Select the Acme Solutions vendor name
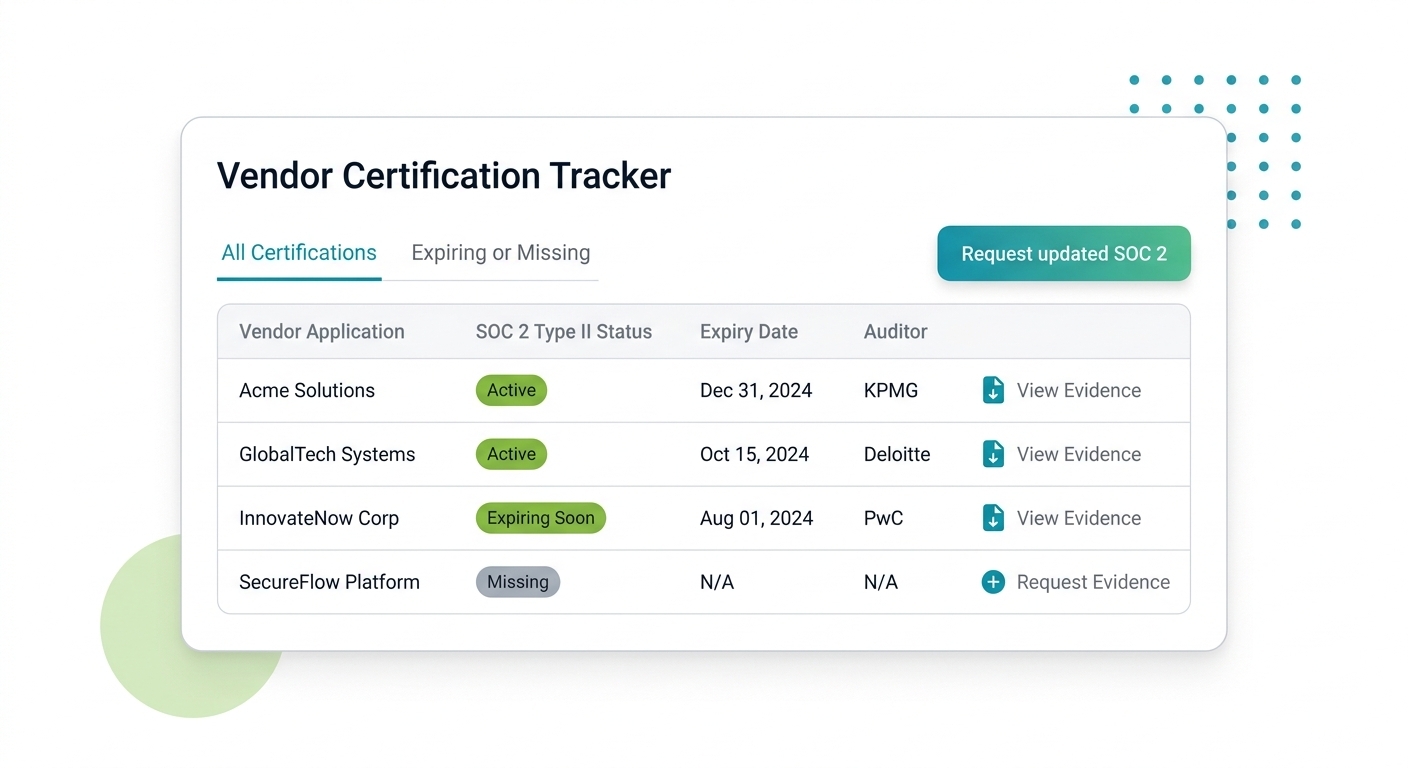 (x=307, y=390)
